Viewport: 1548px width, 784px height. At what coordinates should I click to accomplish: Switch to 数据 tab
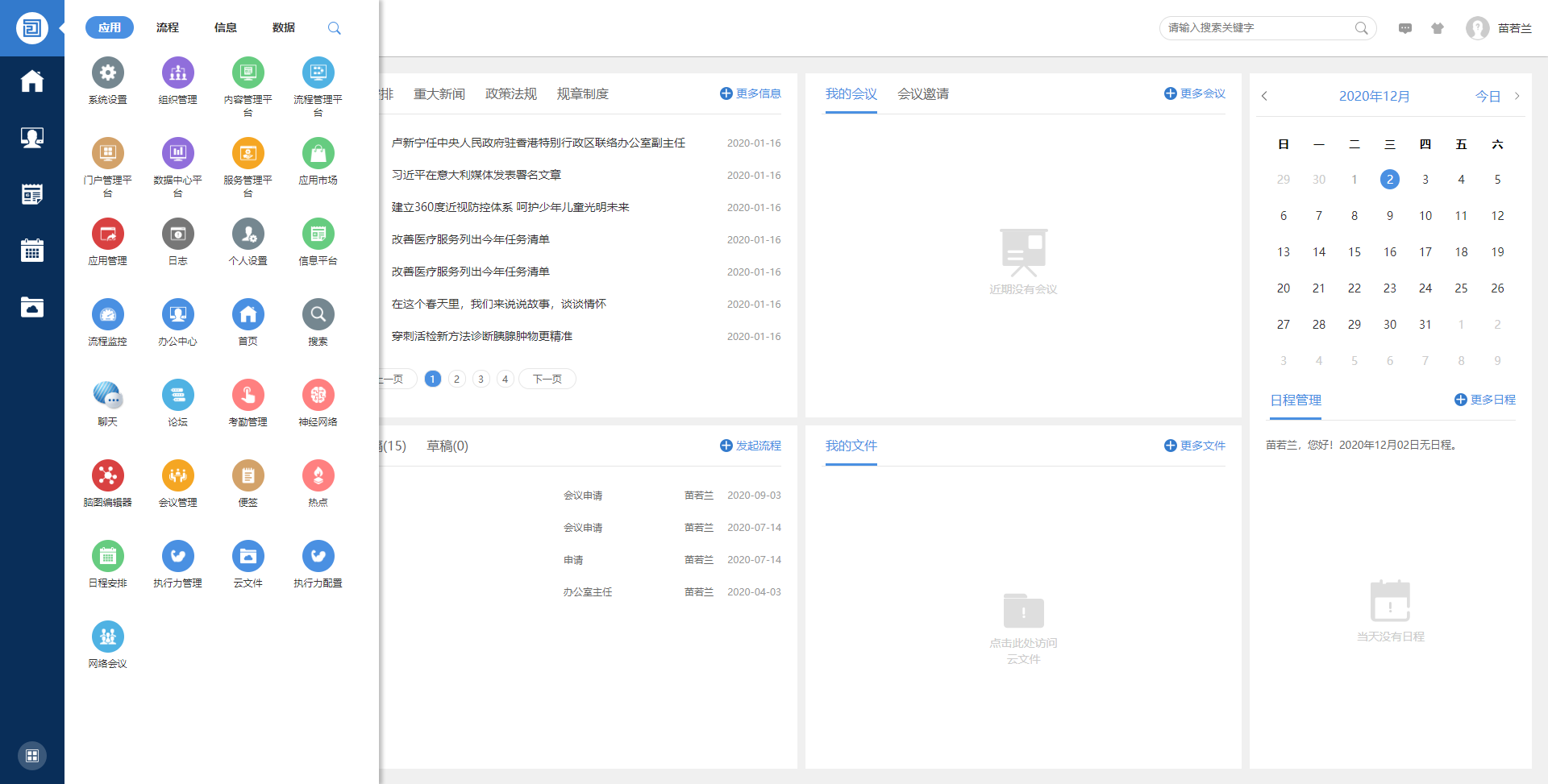pyautogui.click(x=284, y=27)
